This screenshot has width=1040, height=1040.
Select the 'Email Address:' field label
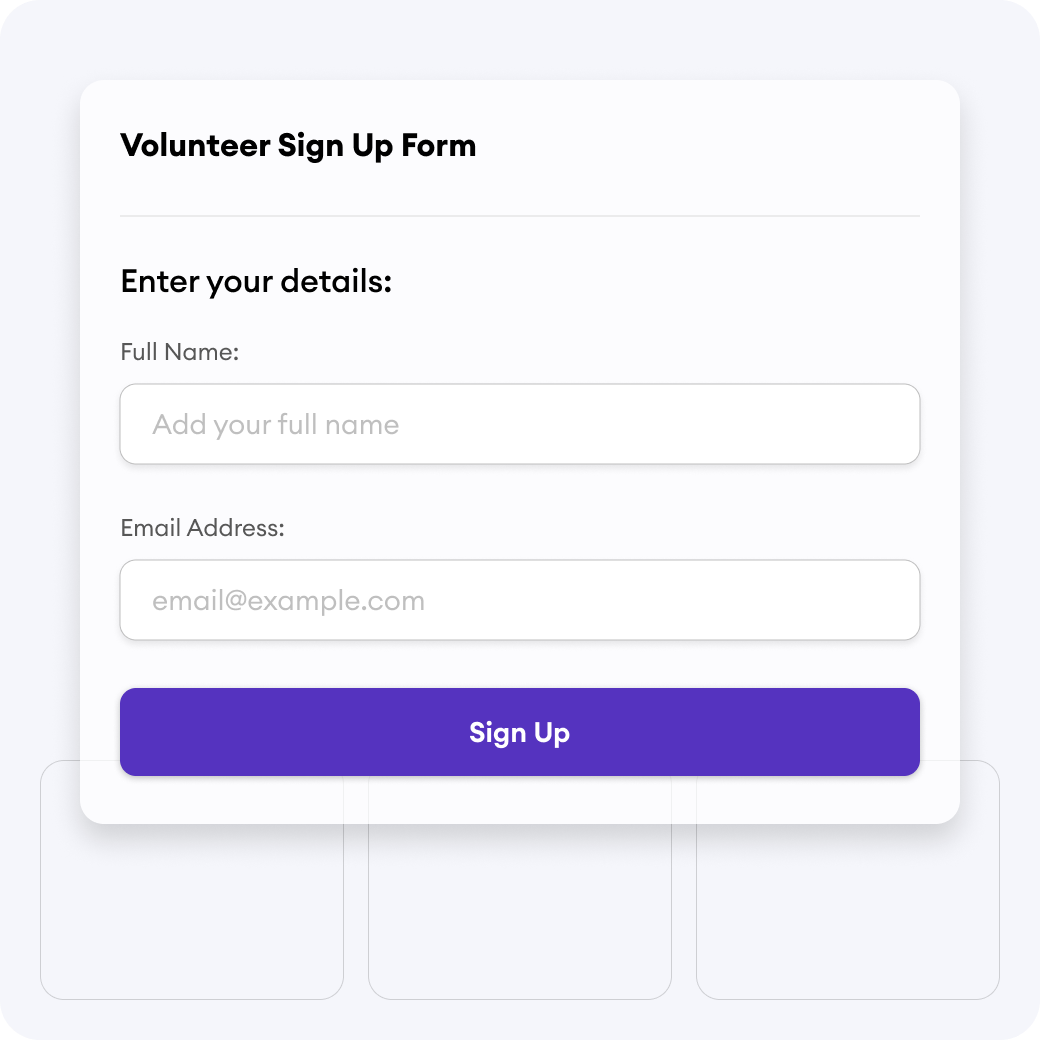(x=202, y=528)
